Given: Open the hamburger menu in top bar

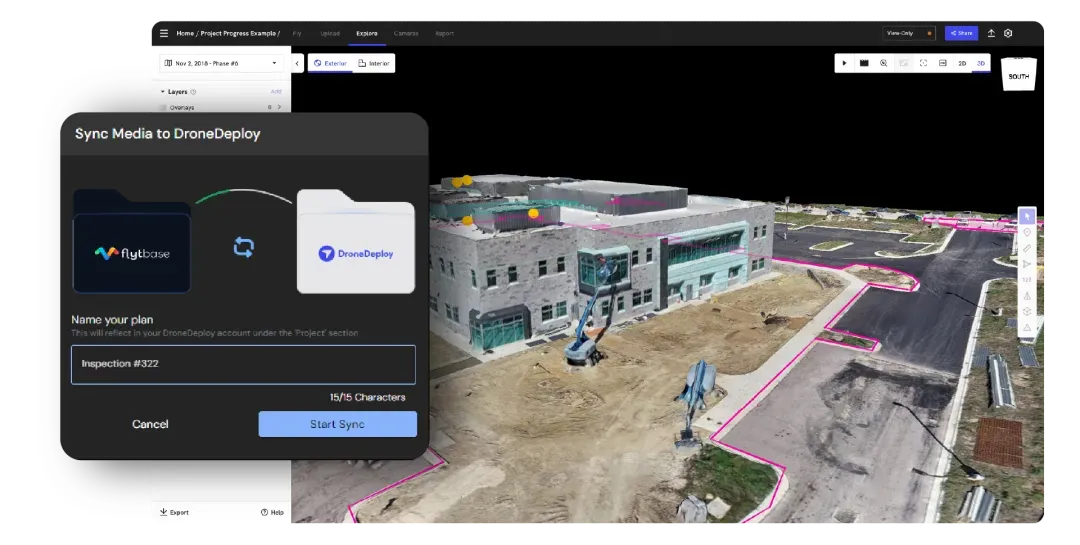Looking at the screenshot, I should point(164,33).
